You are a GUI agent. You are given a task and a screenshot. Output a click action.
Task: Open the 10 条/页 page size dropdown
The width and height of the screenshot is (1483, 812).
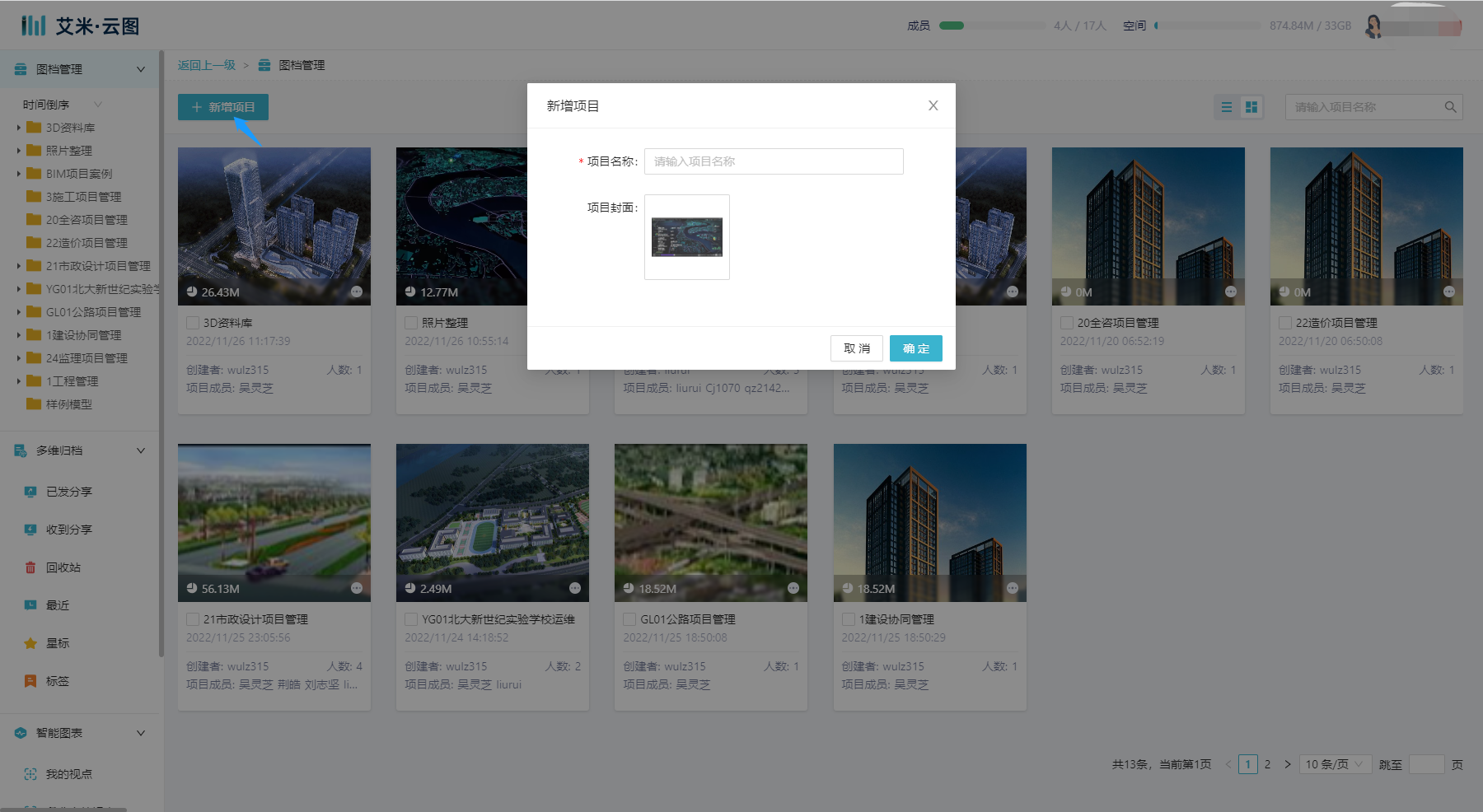point(1335,764)
